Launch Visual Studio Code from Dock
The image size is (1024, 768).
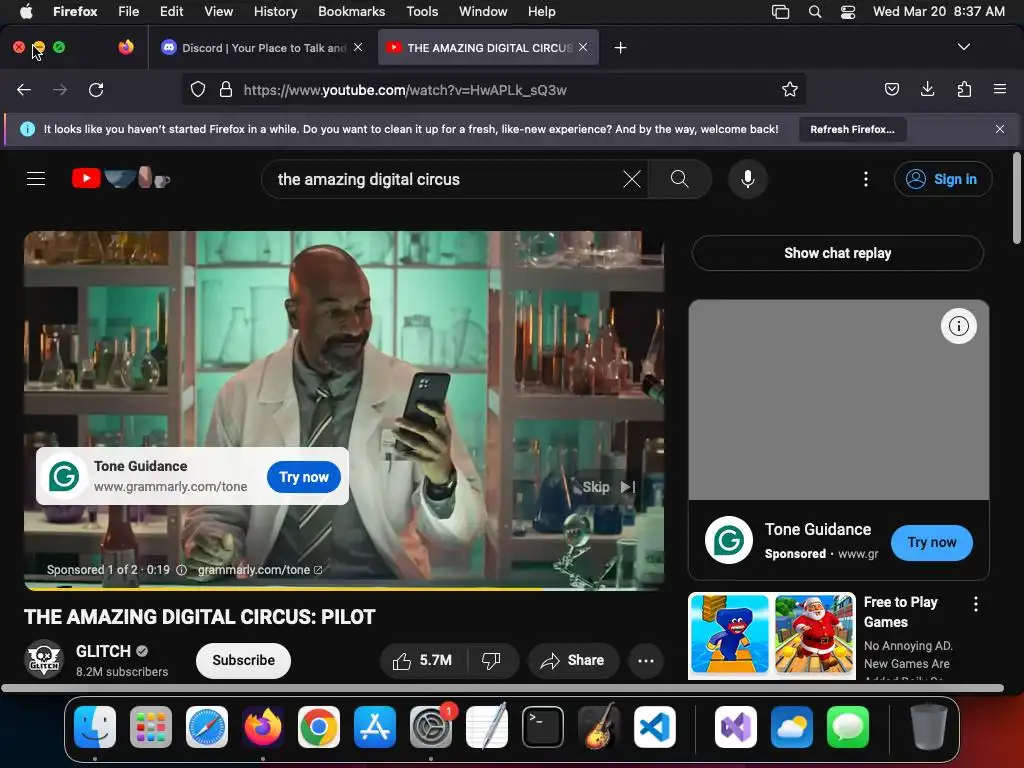coord(654,727)
